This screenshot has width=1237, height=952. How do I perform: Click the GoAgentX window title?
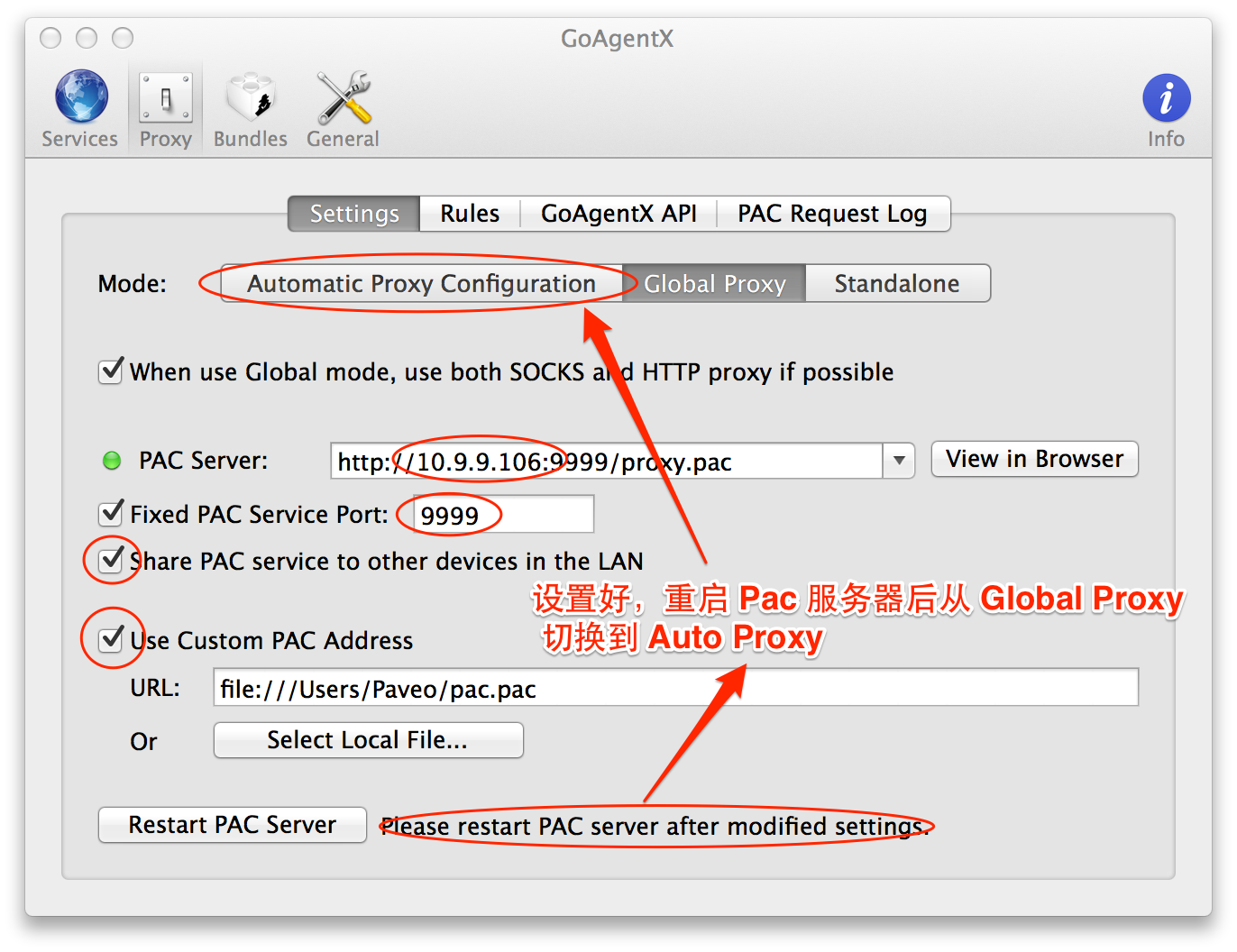point(618,39)
